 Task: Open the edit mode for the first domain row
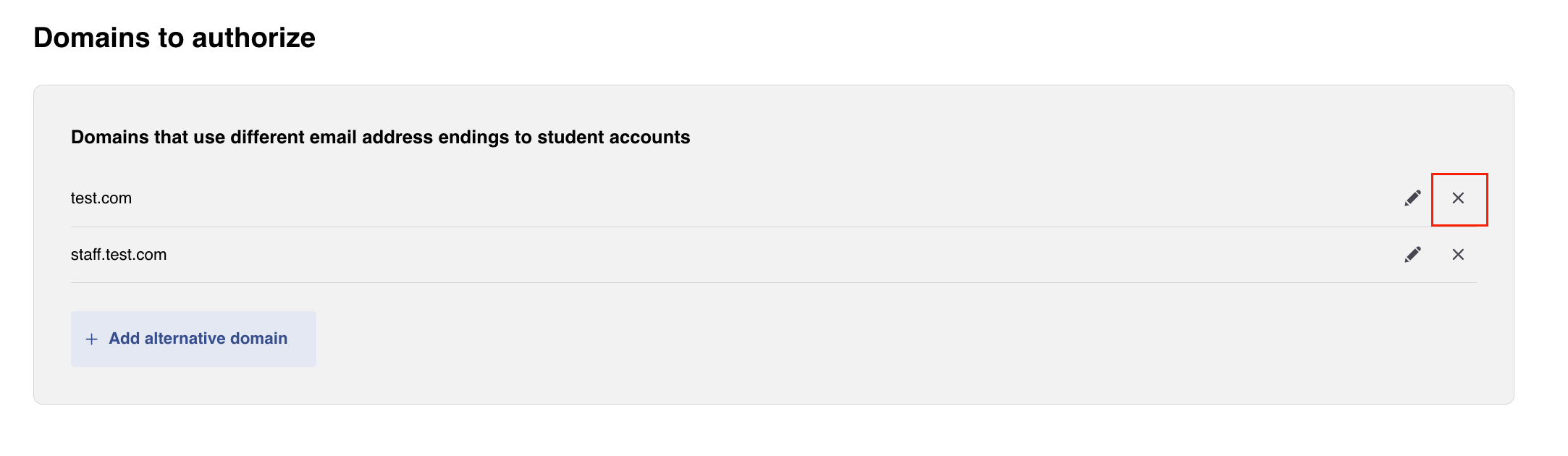tap(1412, 198)
